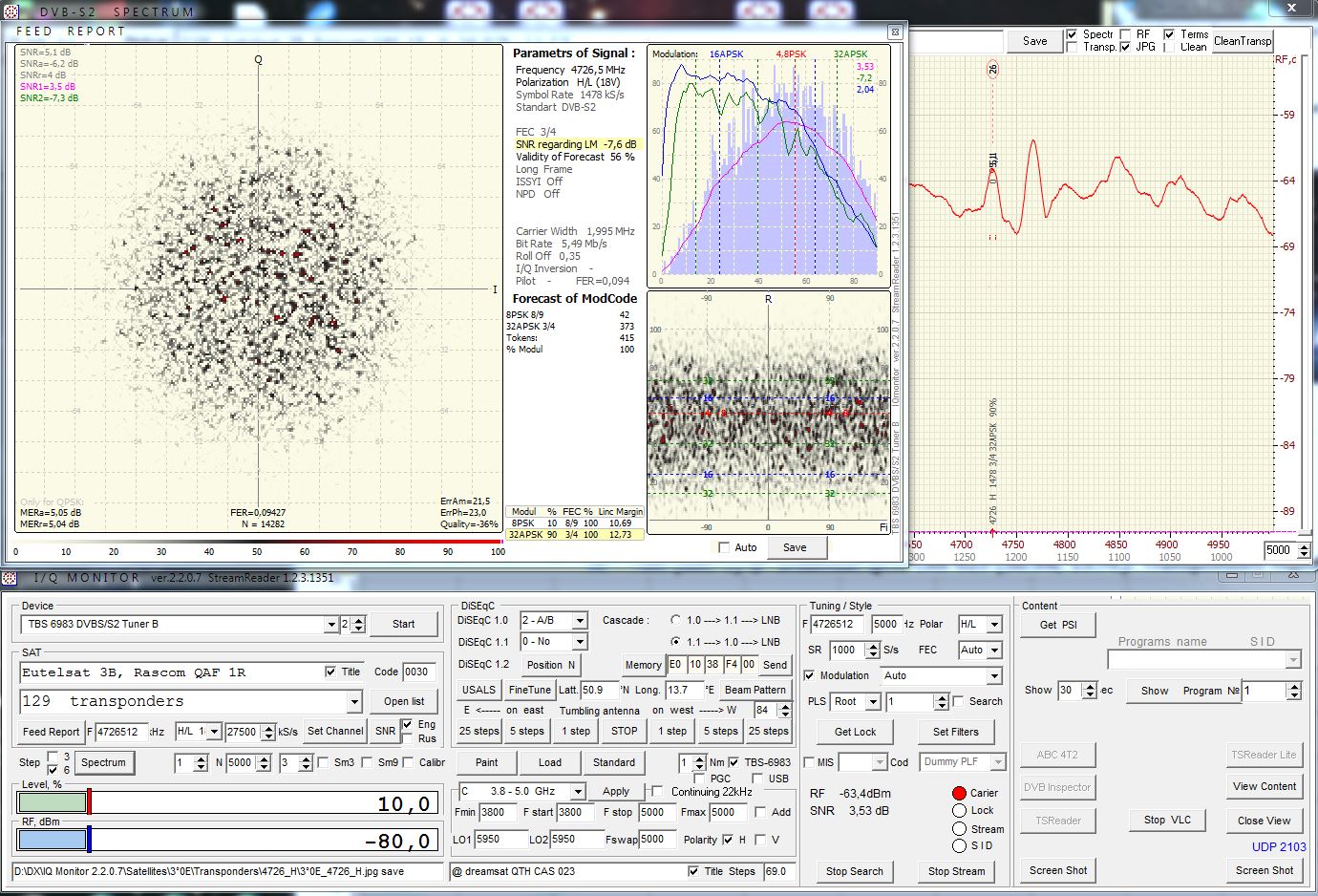1318x896 pixels.
Task: Click the Latt. 50.9 field
Action: click(x=598, y=690)
